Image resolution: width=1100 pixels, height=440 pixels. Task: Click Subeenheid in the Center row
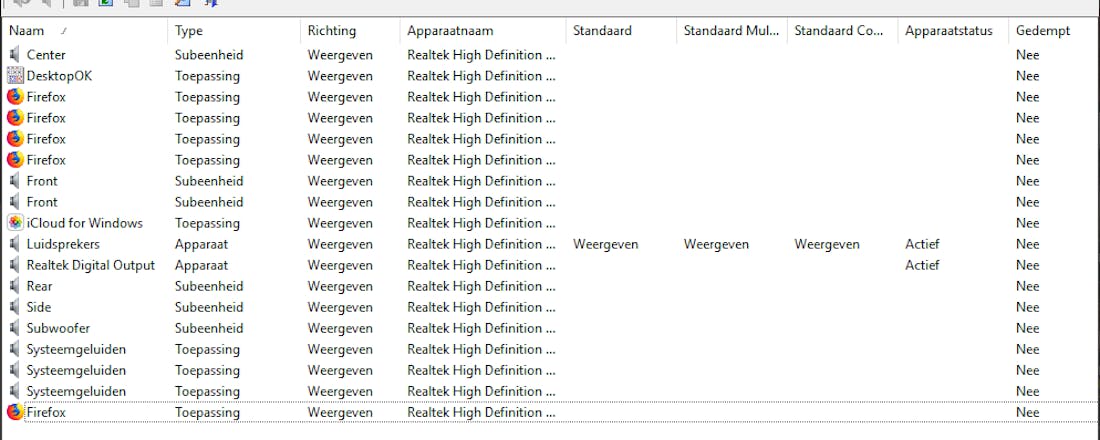pos(209,55)
